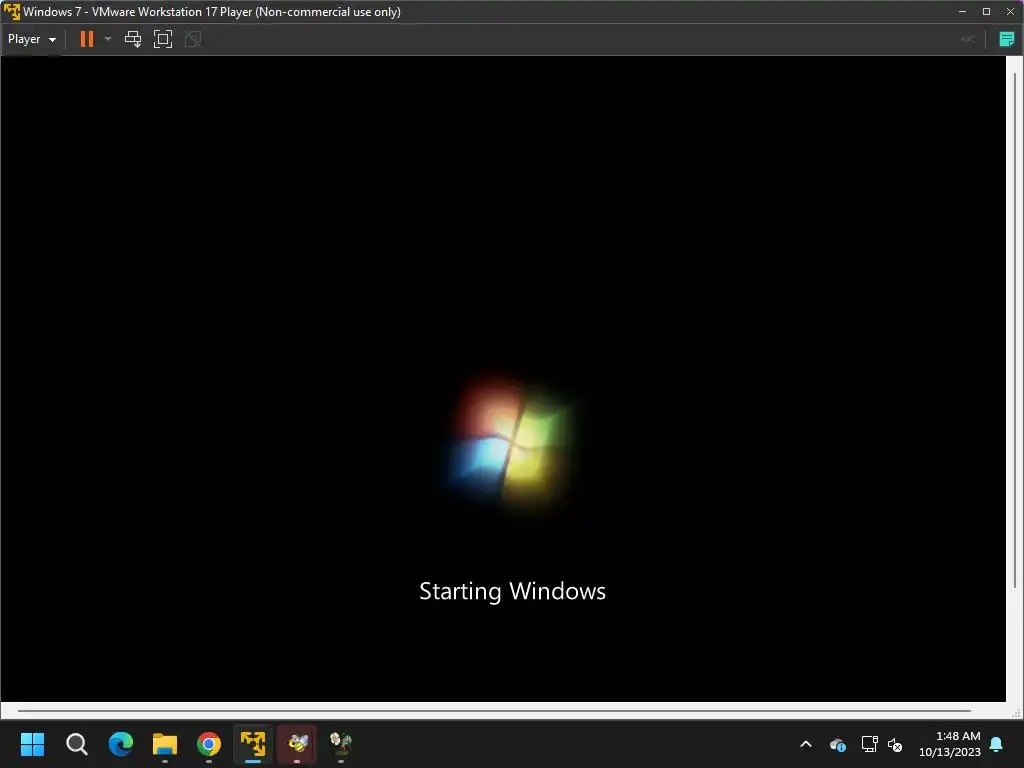
Task: Expand the power options dropdown arrow
Action: tap(108, 39)
